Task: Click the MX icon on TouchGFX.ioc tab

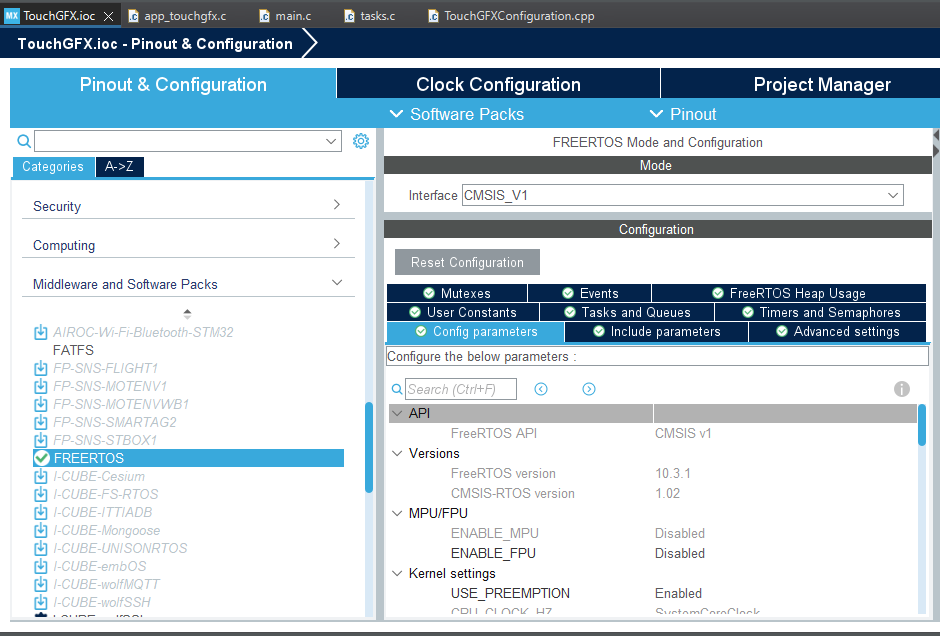Action: tap(11, 16)
